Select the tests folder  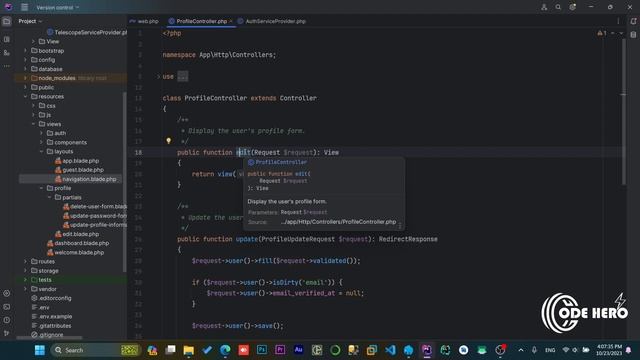(x=45, y=280)
